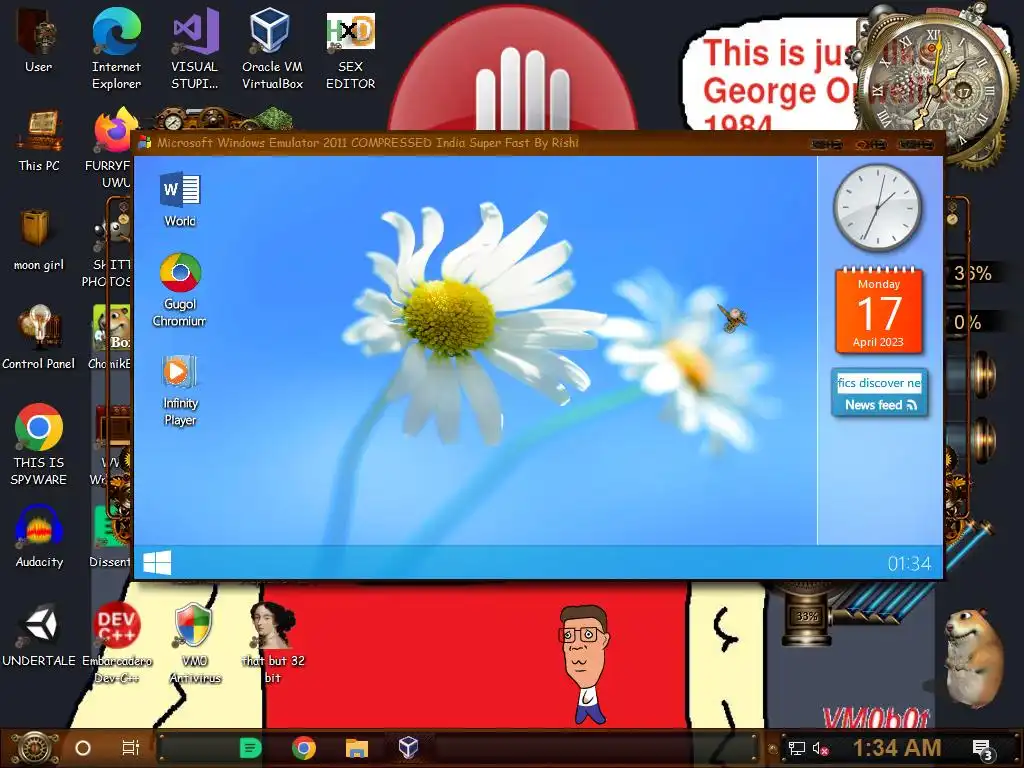This screenshot has width=1024, height=768.
Task: Open This PC desktop icon
Action: (x=39, y=140)
